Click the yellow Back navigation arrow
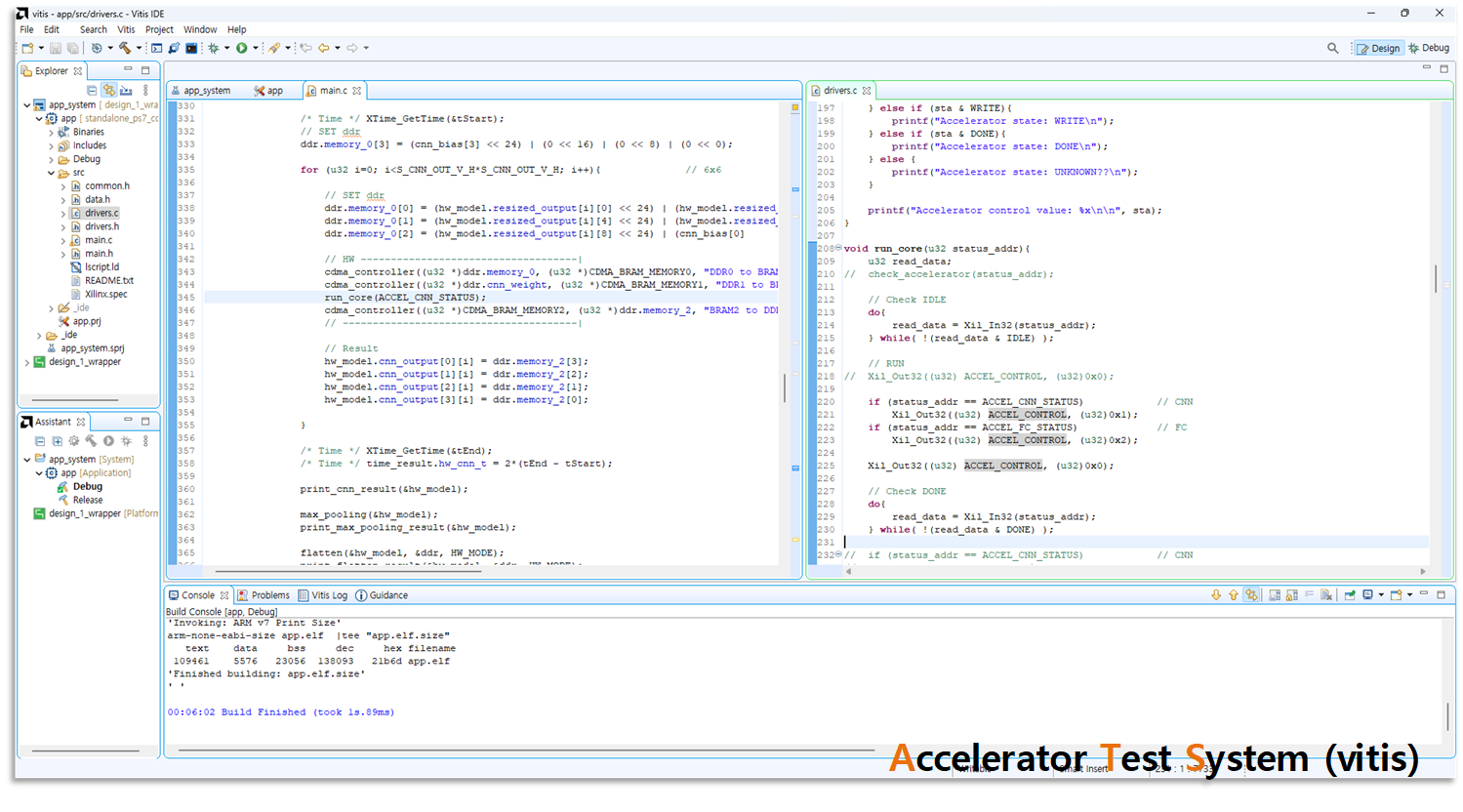 323,48
